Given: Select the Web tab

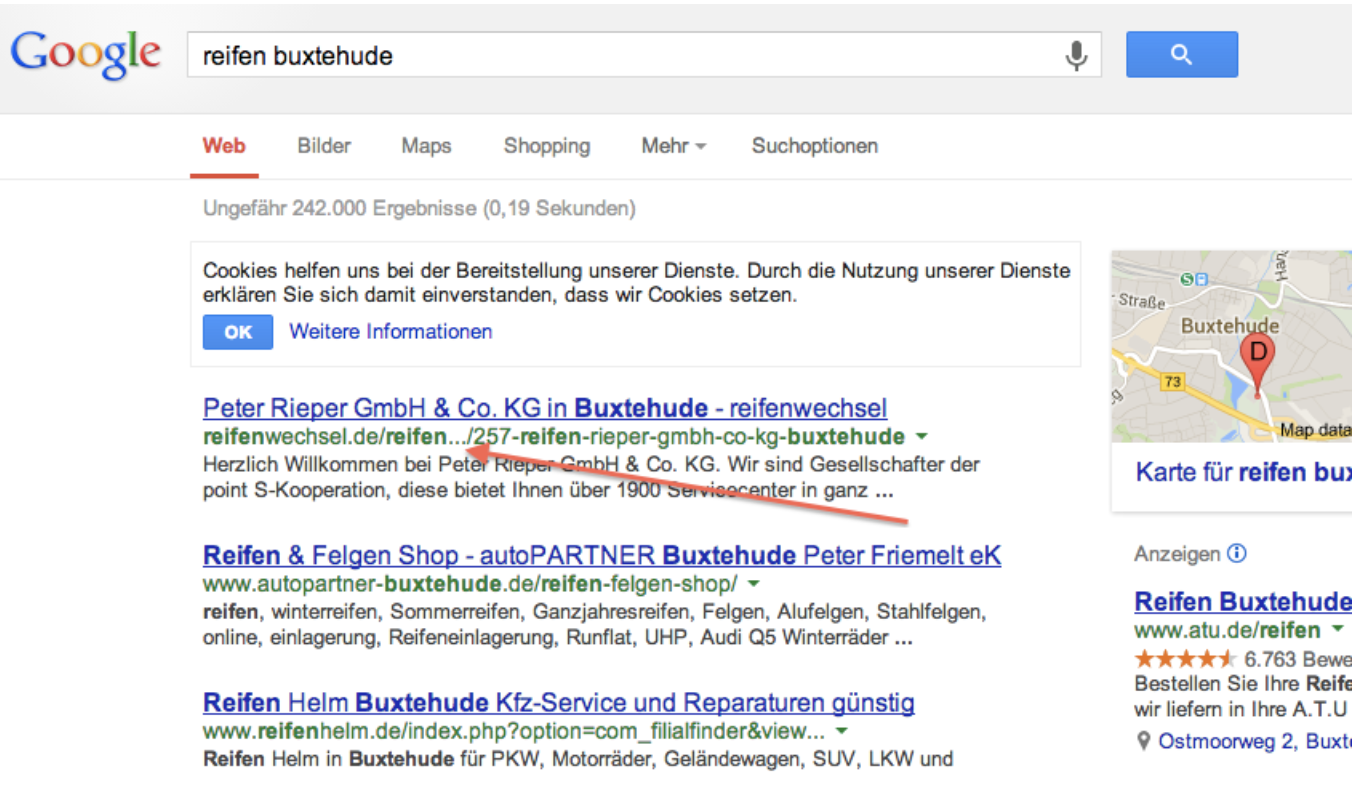Looking at the screenshot, I should (x=224, y=146).
